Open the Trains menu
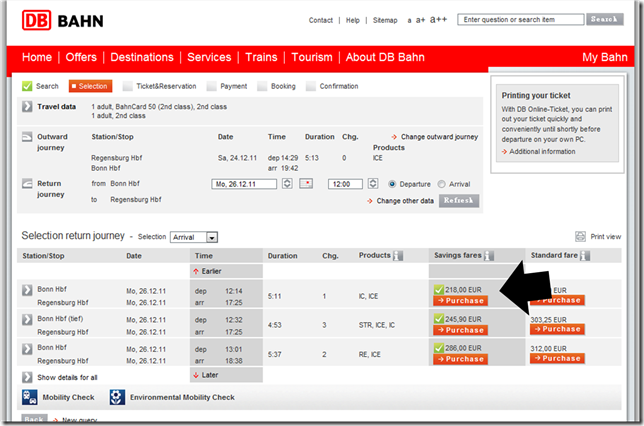Viewport: 644px width, 426px height. [261, 57]
